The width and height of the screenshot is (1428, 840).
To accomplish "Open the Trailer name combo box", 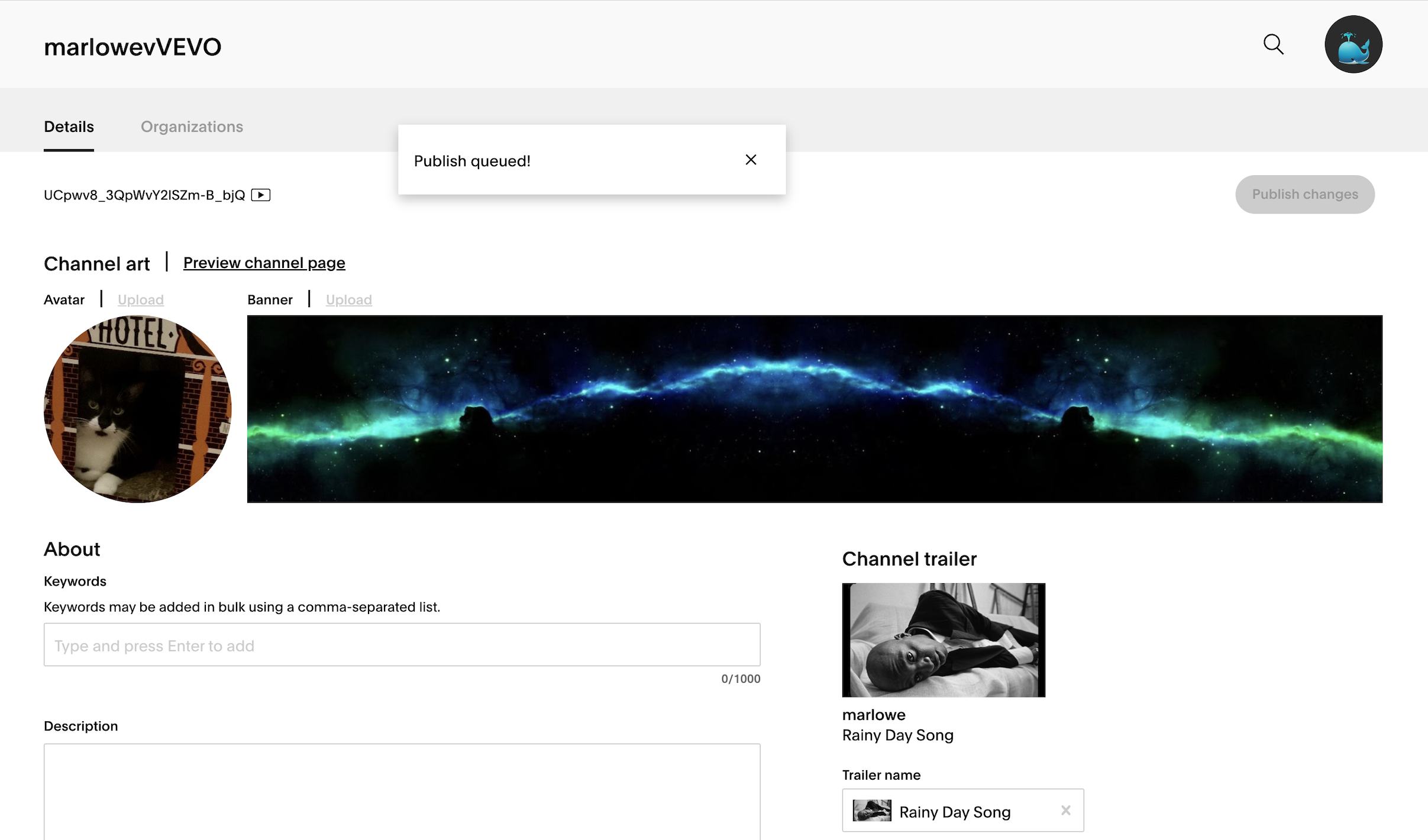I will 962,810.
